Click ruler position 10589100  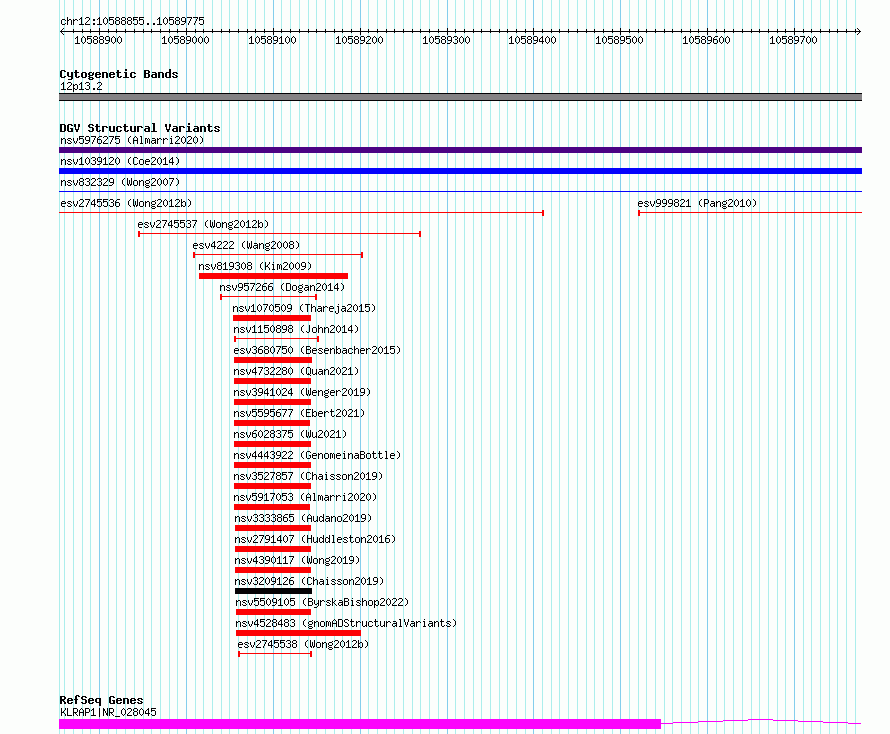tap(272, 40)
